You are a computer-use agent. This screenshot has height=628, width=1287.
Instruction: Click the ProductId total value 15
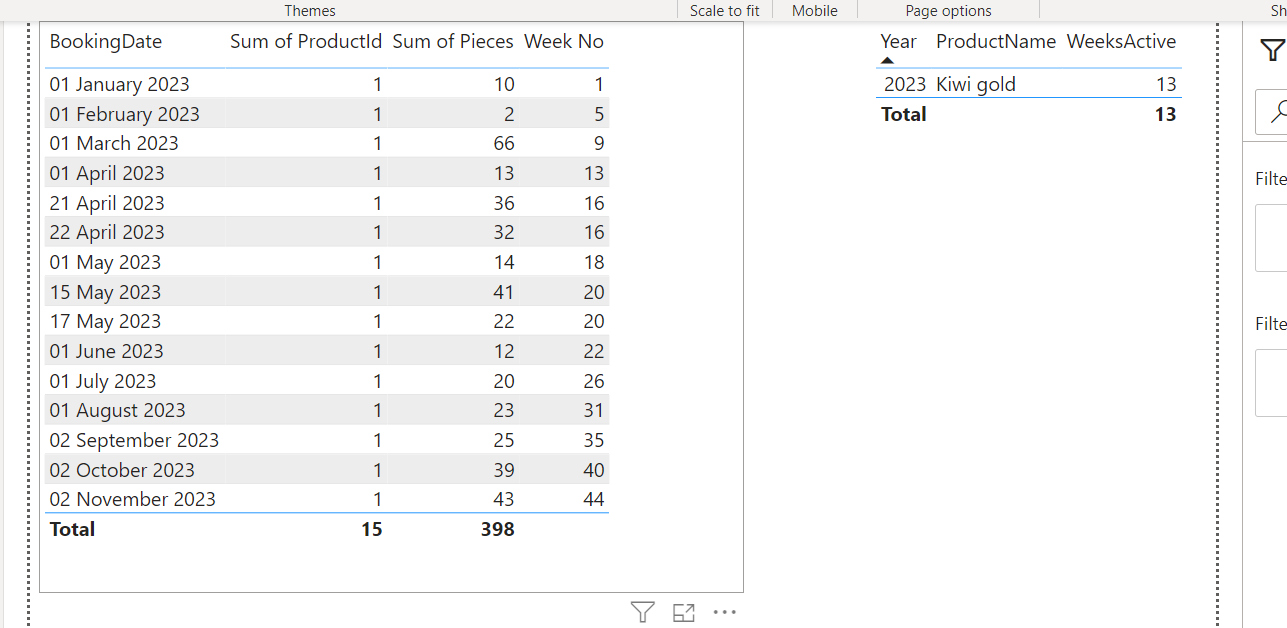tap(371, 529)
